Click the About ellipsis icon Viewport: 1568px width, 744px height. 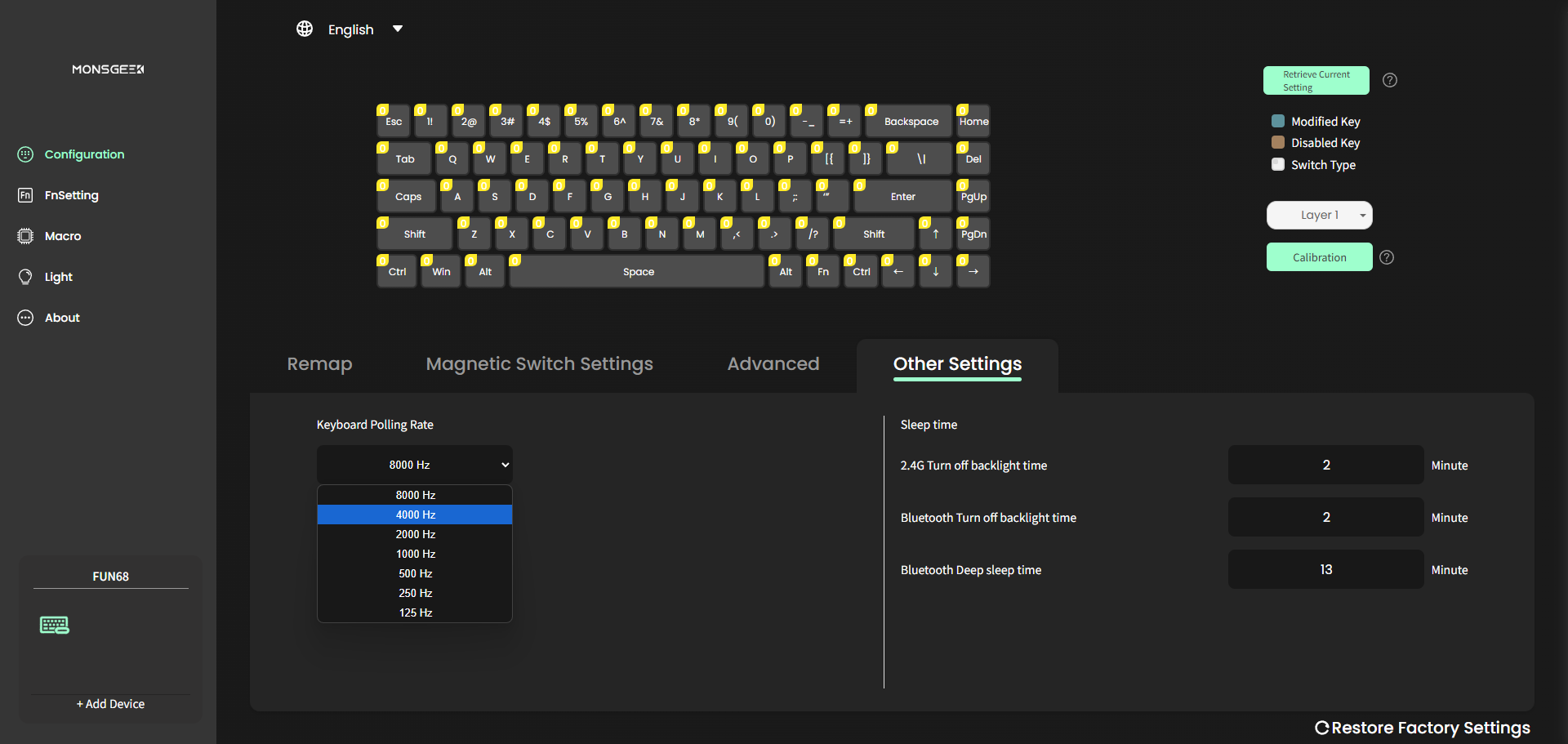point(25,318)
